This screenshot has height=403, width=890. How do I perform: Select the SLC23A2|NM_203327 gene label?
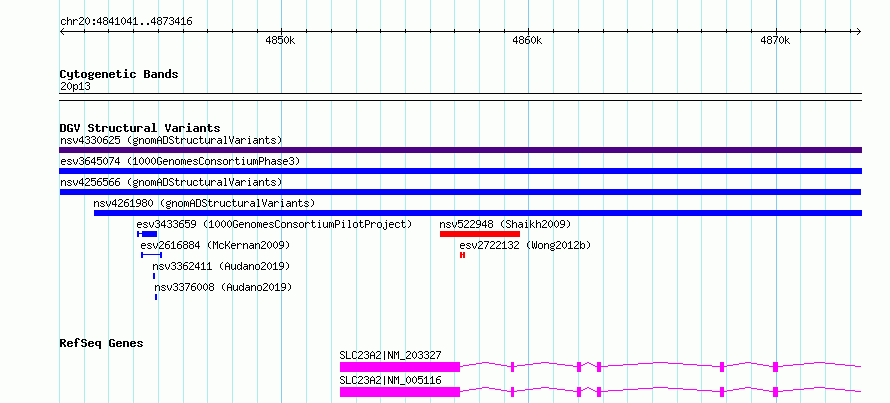pos(391,355)
